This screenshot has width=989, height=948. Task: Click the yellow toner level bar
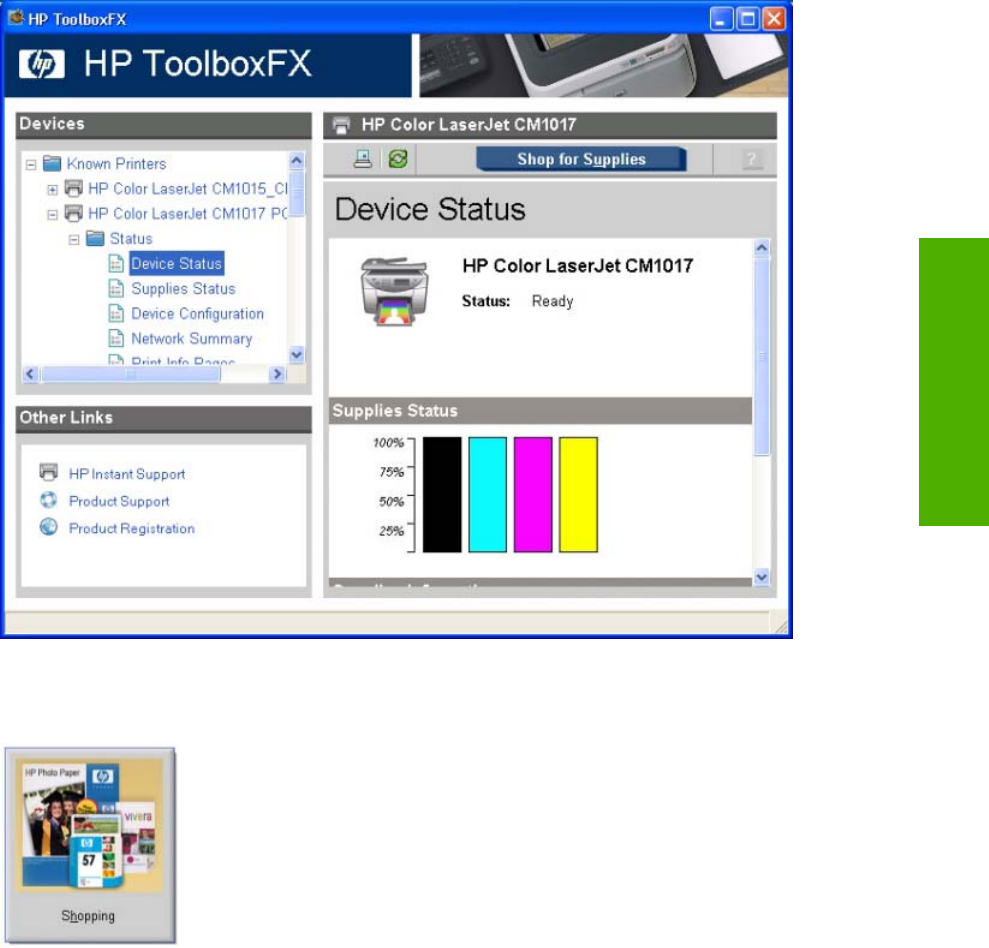tap(578, 495)
